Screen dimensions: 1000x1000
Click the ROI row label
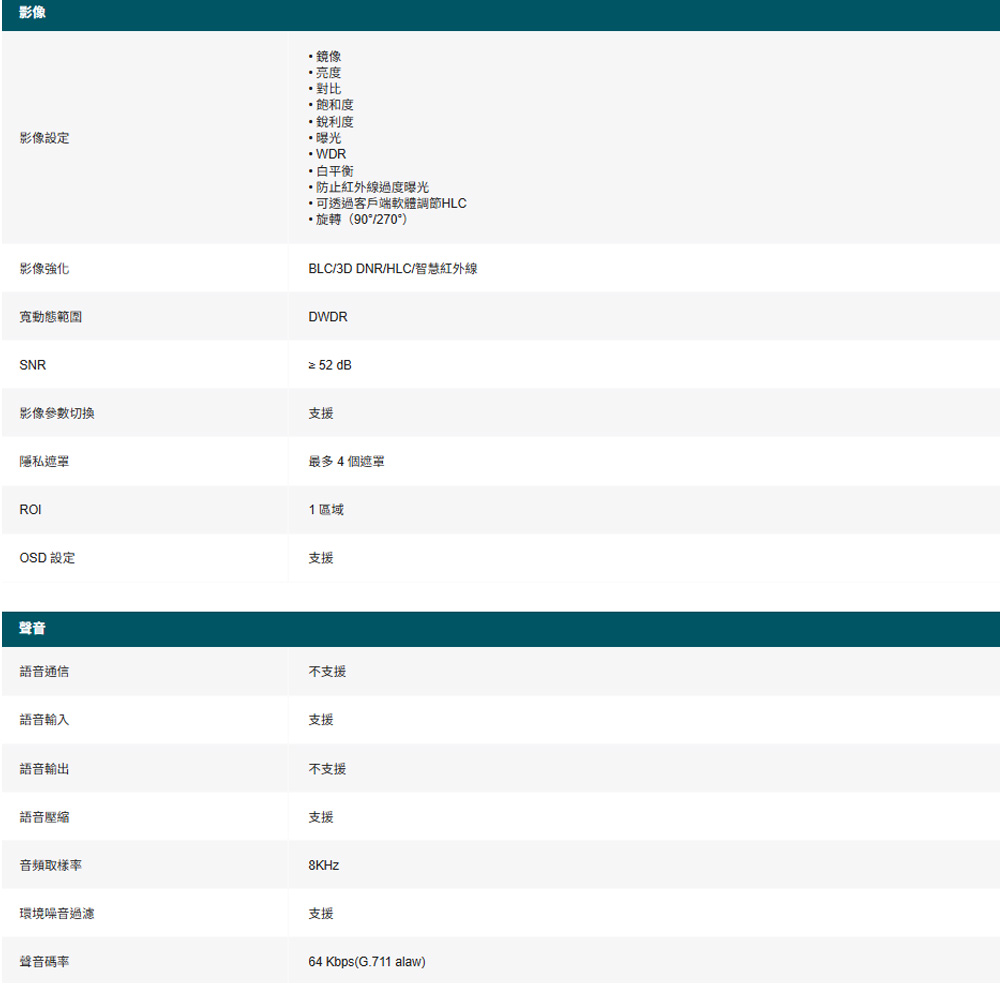[30, 509]
